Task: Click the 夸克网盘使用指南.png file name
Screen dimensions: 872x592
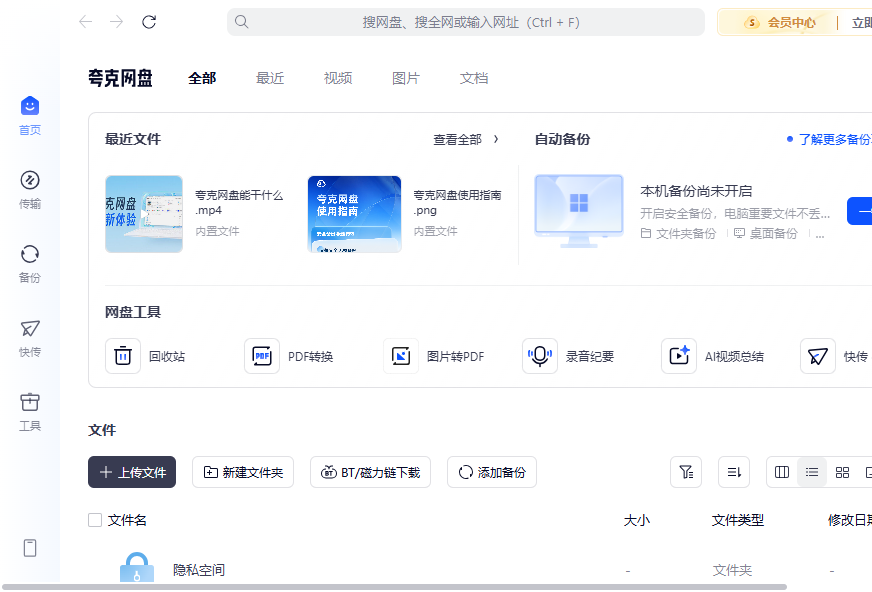Action: (457, 202)
